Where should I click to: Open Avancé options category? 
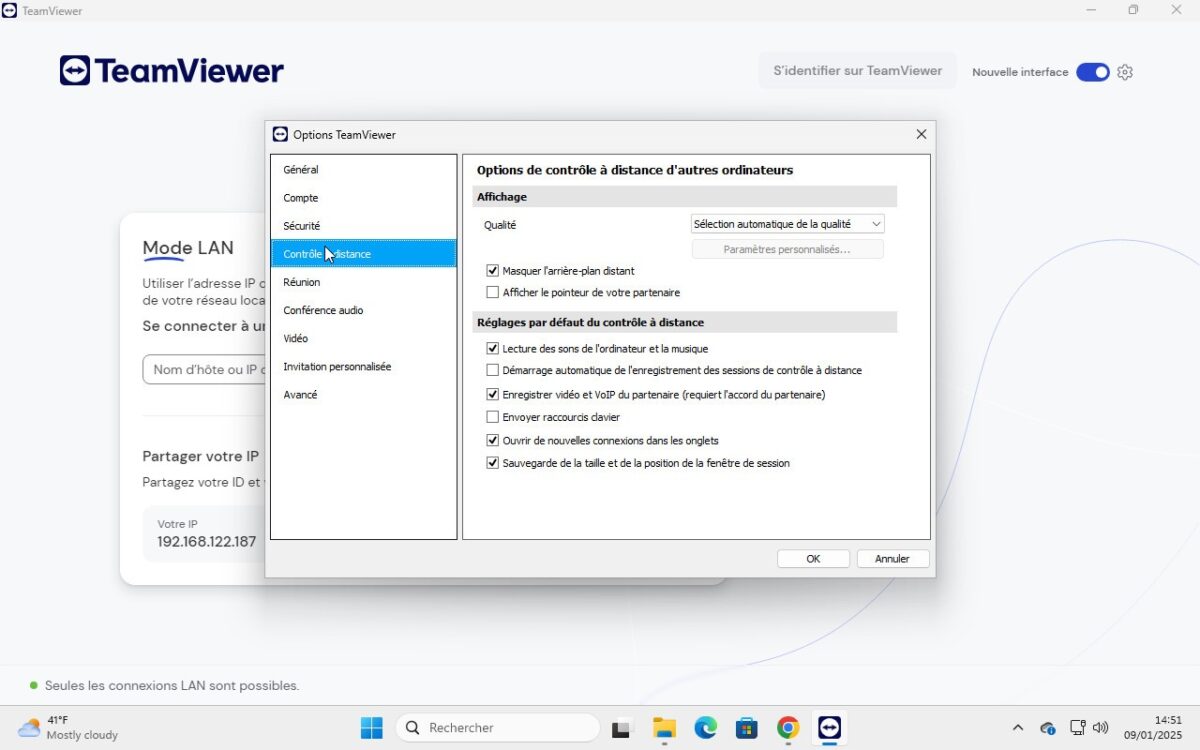363,395
